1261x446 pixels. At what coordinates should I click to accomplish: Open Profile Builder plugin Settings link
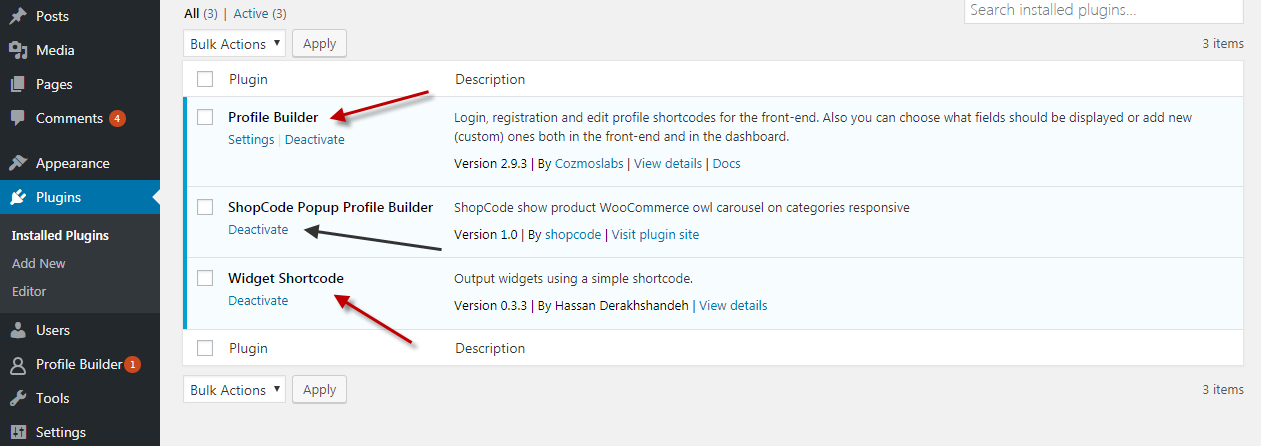[251, 139]
